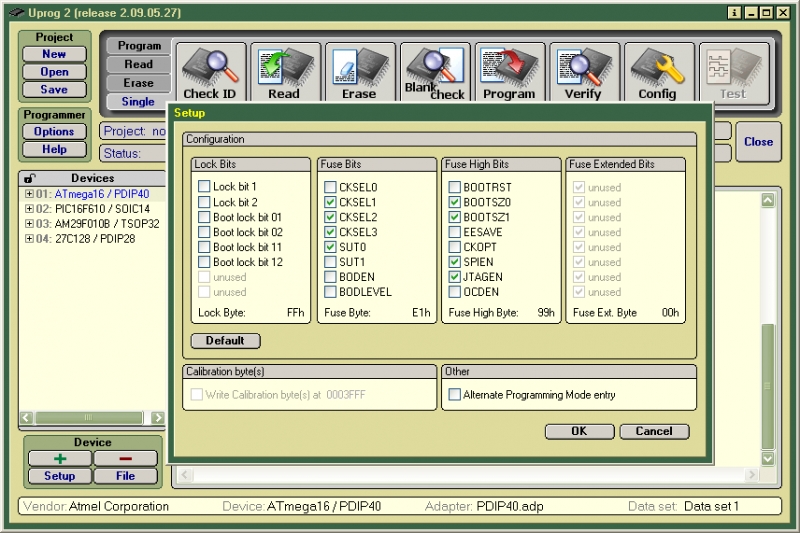Screen dimensions: 800x533
Task: Expand device 04 27C128 tree node
Action: pyautogui.click(x=29, y=238)
